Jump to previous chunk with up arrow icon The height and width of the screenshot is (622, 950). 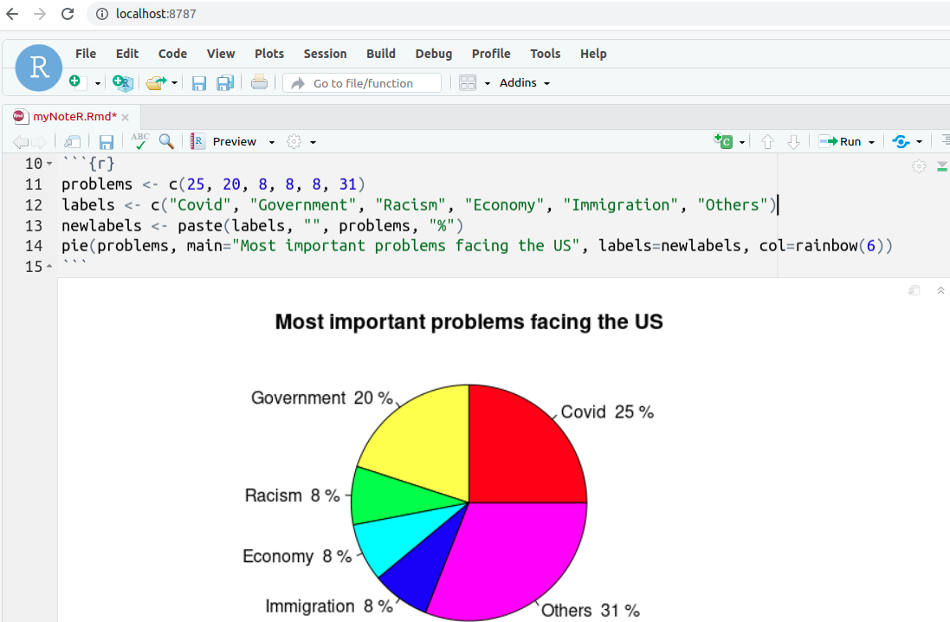(768, 141)
